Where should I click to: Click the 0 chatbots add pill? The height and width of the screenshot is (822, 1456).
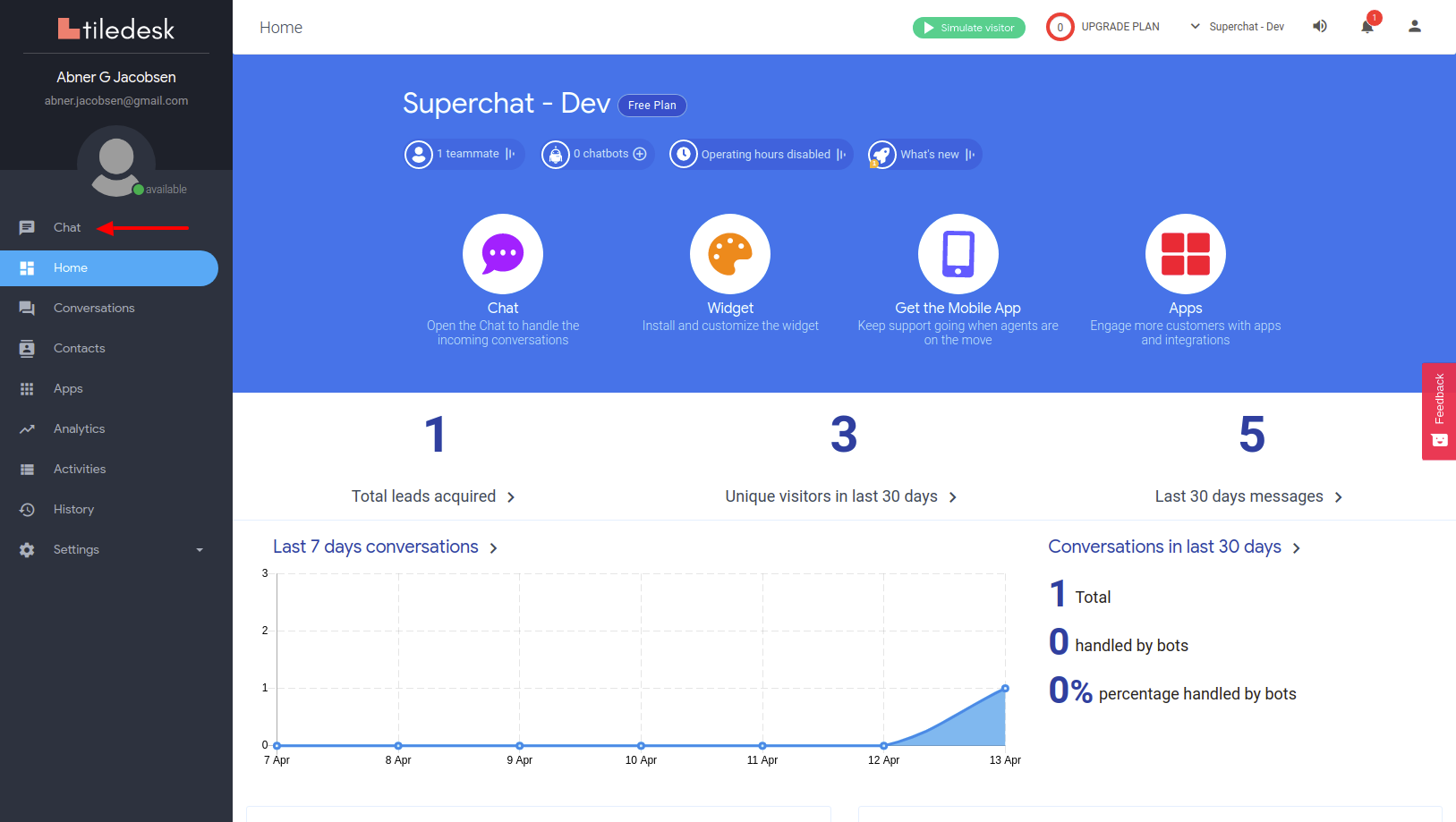[x=598, y=155]
